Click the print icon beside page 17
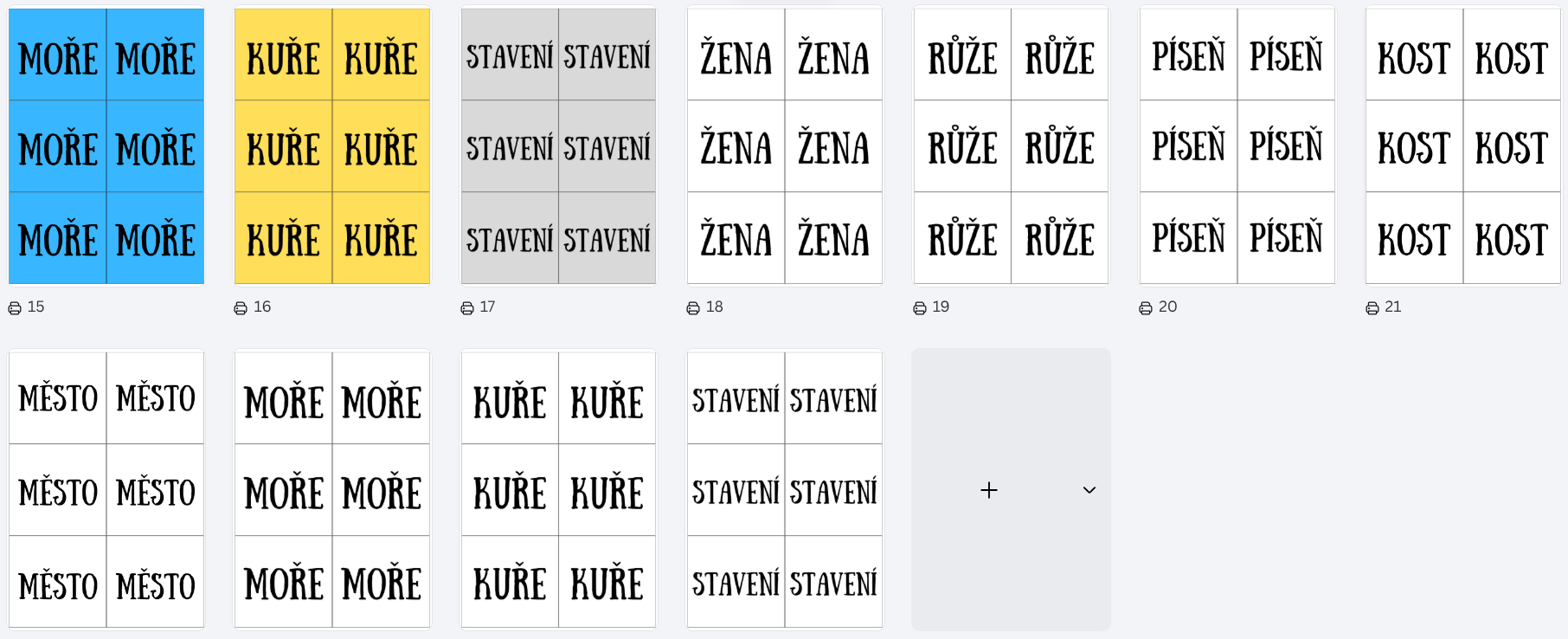Image resolution: width=1568 pixels, height=639 pixels. click(467, 308)
